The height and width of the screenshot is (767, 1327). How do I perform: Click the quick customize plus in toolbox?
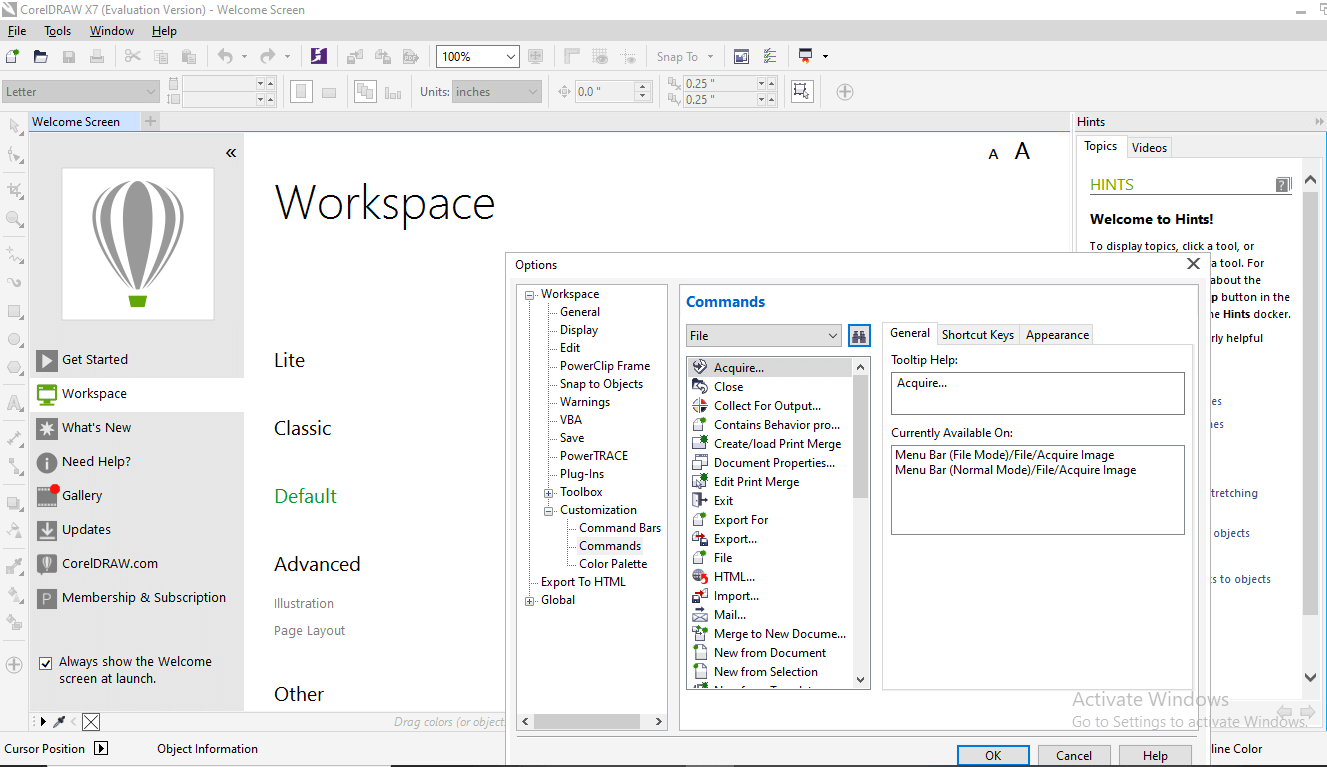14,664
